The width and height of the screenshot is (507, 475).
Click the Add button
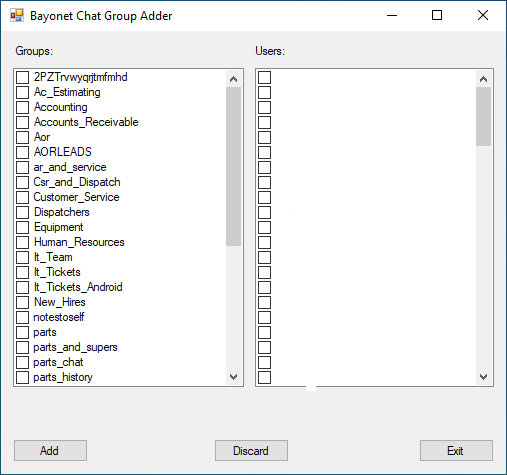click(x=50, y=451)
